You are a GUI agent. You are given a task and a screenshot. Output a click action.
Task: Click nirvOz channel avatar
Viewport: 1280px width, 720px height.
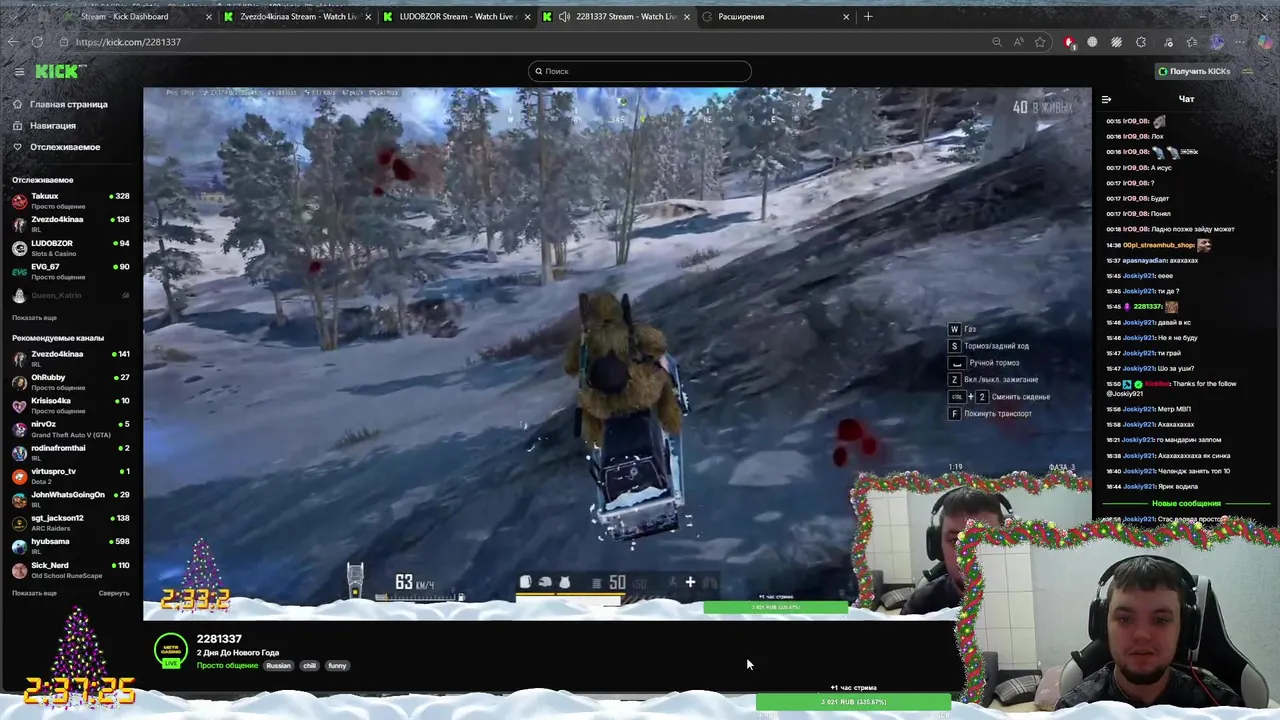click(x=19, y=428)
